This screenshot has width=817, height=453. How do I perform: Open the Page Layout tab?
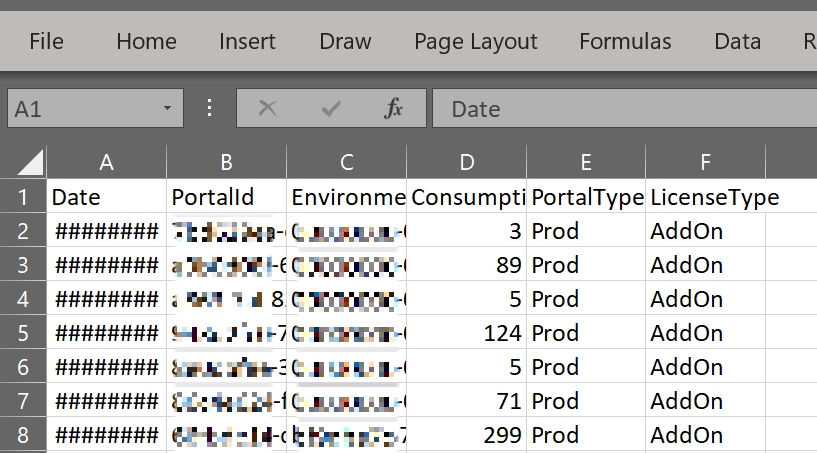tap(476, 41)
